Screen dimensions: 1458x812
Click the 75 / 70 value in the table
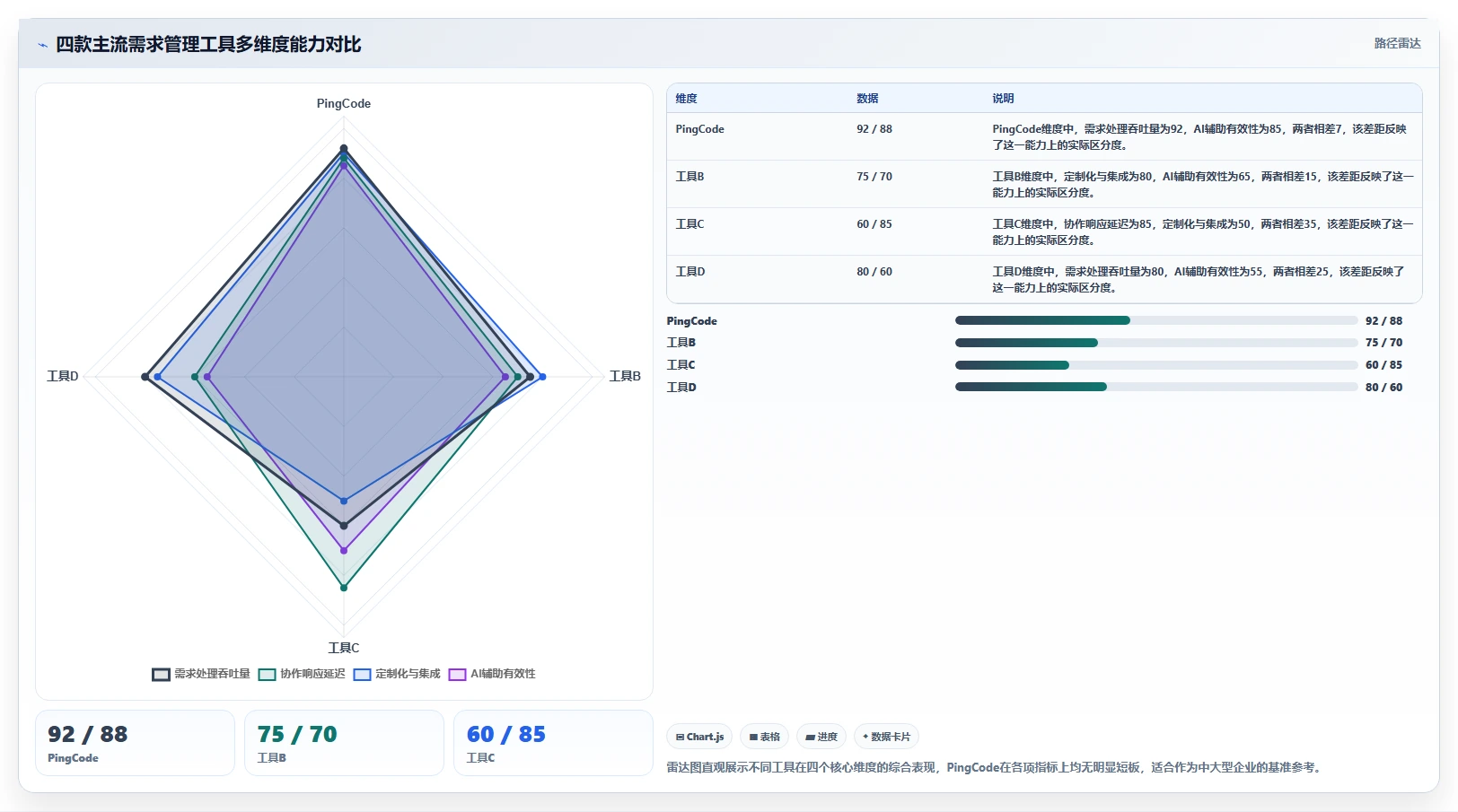[x=874, y=177]
